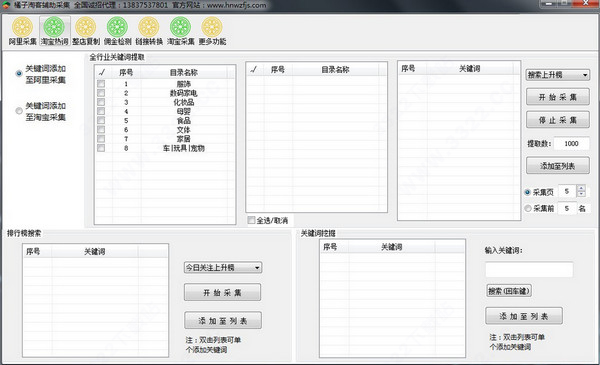Screen dimensions: 600x365
Task: Click 目录名称 header in middle list
Action: point(335,69)
